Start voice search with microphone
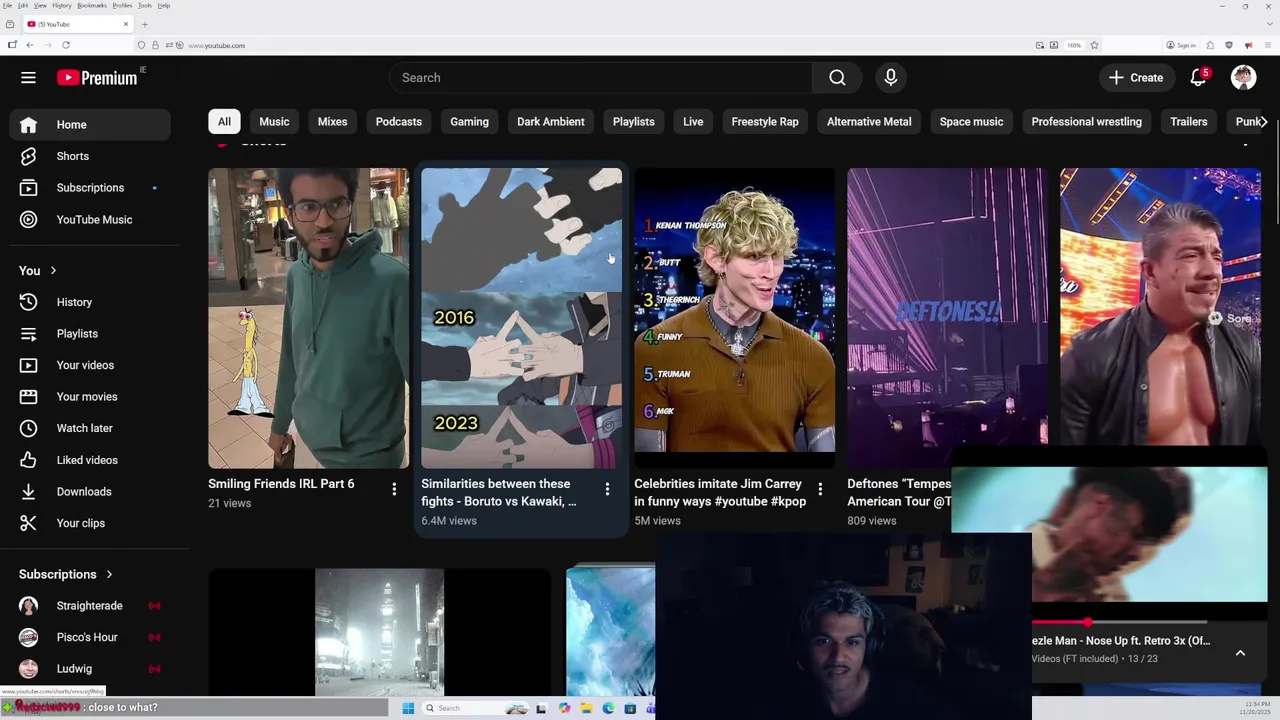The image size is (1280, 720). click(x=890, y=77)
